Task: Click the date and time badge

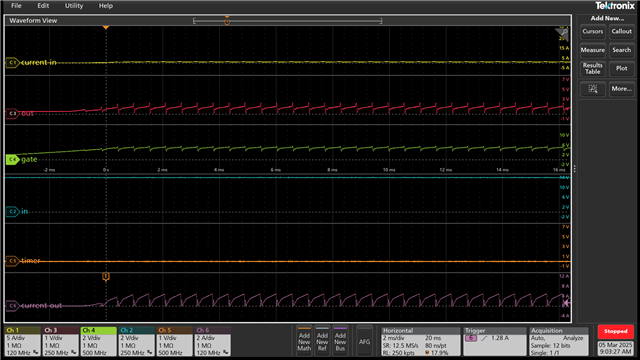Action: click(x=616, y=348)
